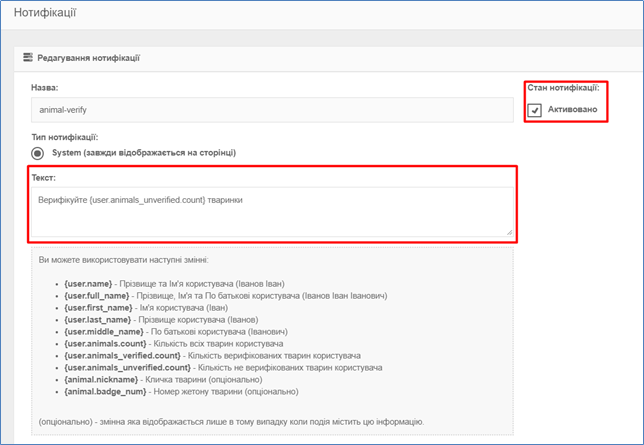
Task: Click the Активовано label text
Action: [572, 109]
